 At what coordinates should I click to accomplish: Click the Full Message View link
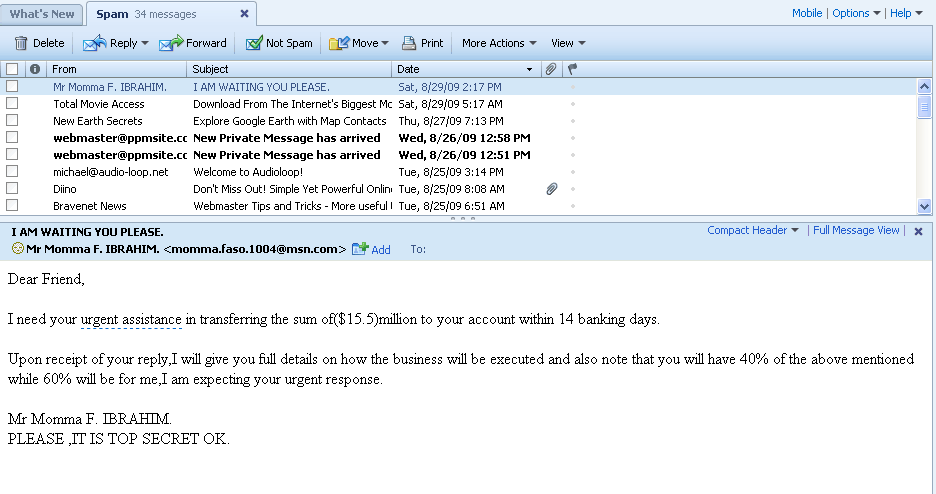(856, 230)
